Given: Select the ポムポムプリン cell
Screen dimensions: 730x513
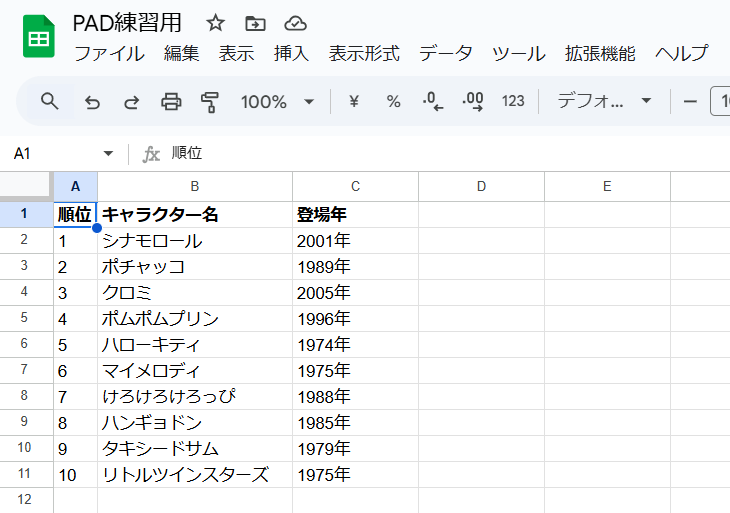Looking at the screenshot, I should coord(195,319).
